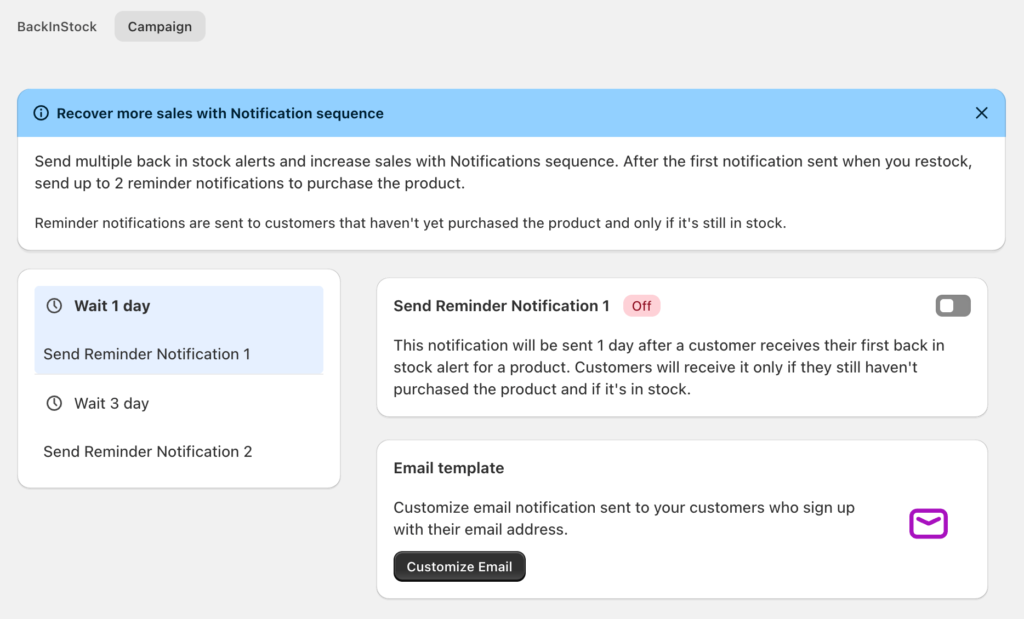Image resolution: width=1024 pixels, height=619 pixels.
Task: Click the reminder notification description paragraph
Action: point(669,367)
